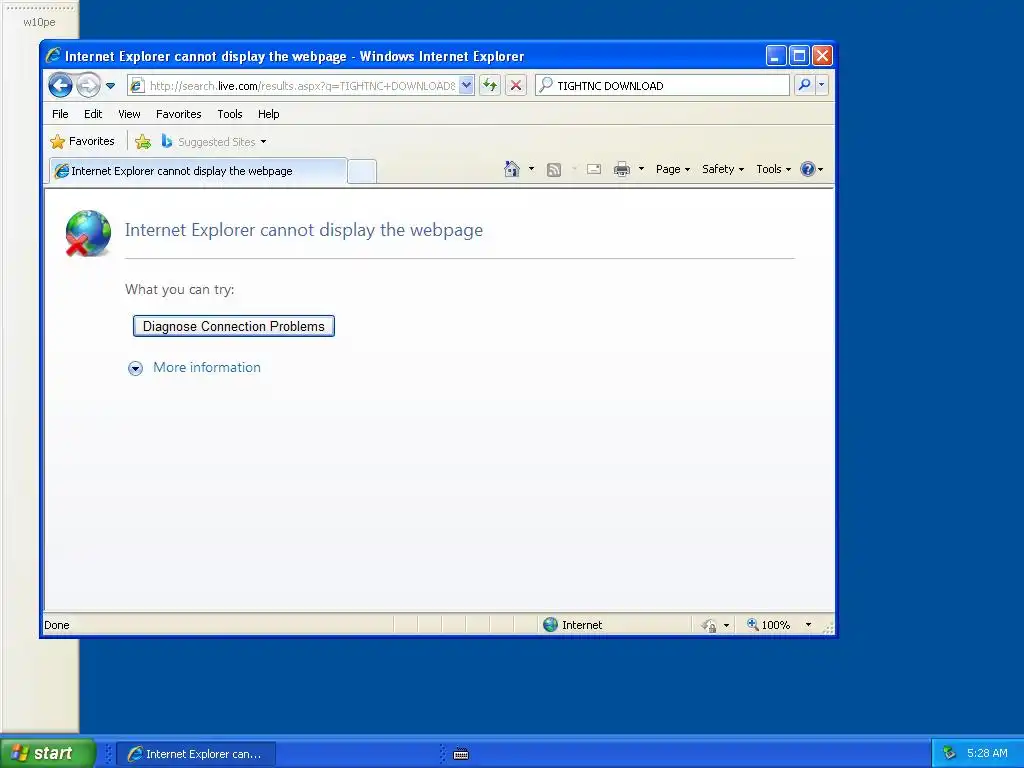This screenshot has height=768, width=1024.
Task: Open the File menu
Action: [60, 114]
